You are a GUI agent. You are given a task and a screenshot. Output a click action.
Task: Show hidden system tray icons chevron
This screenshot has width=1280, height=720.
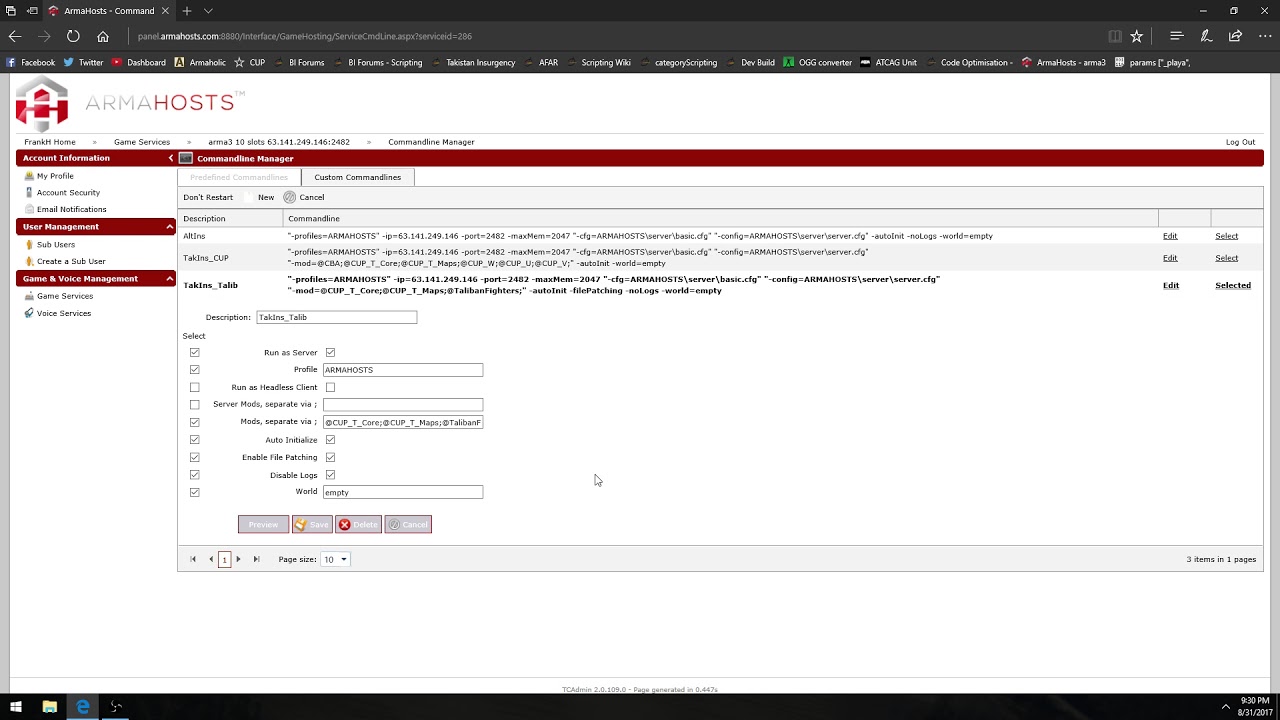(1226, 706)
